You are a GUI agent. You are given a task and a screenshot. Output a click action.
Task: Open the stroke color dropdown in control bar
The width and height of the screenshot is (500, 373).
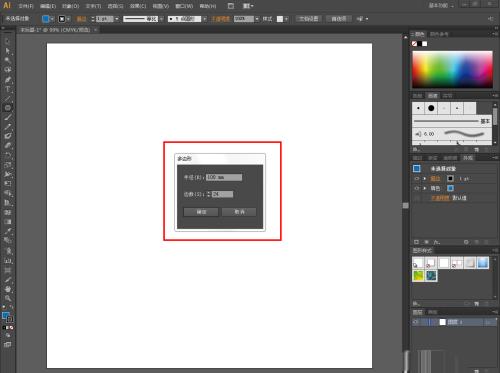pyautogui.click(x=68, y=19)
